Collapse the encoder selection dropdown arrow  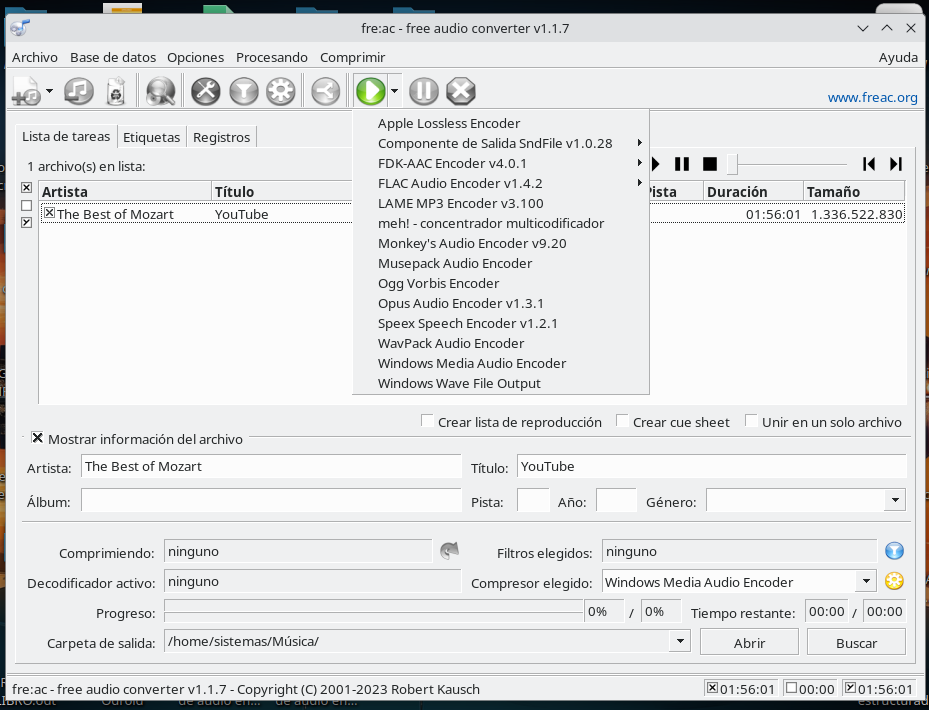[395, 91]
